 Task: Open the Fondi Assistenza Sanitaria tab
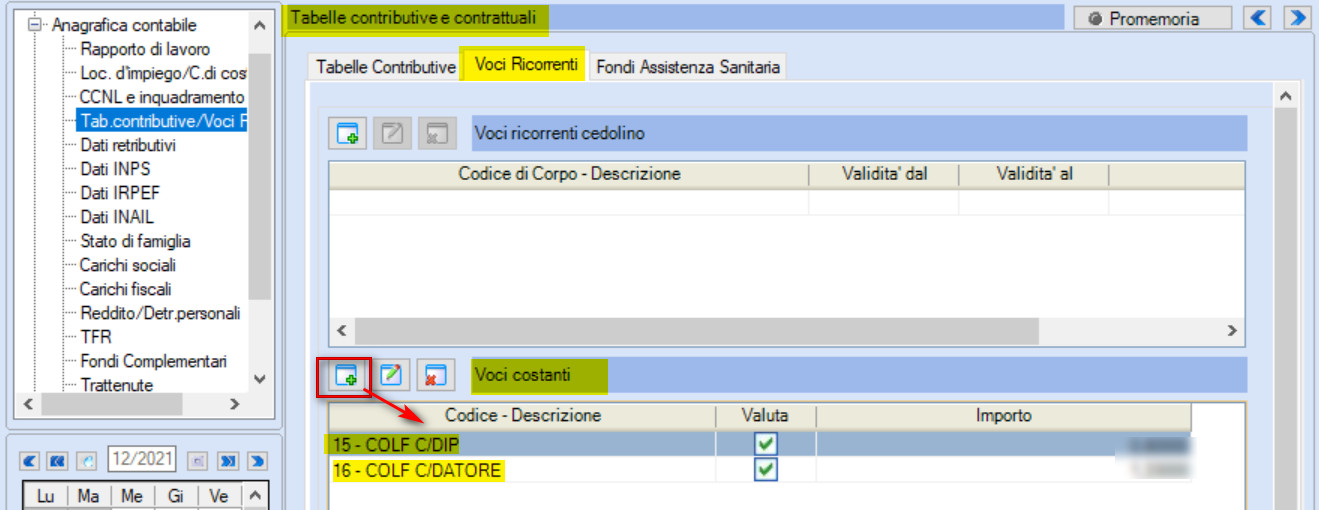688,67
